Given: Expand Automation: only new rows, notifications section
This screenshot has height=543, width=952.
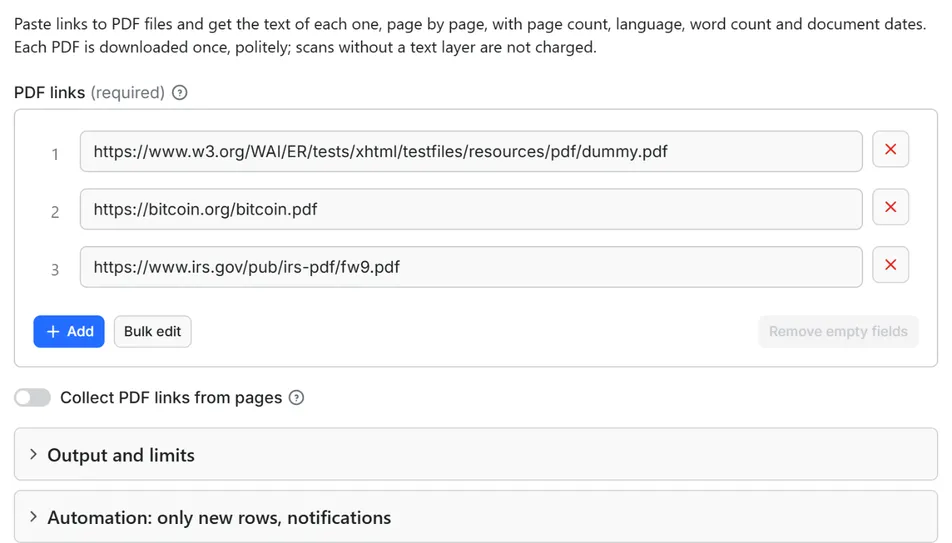Looking at the screenshot, I should 476,517.
